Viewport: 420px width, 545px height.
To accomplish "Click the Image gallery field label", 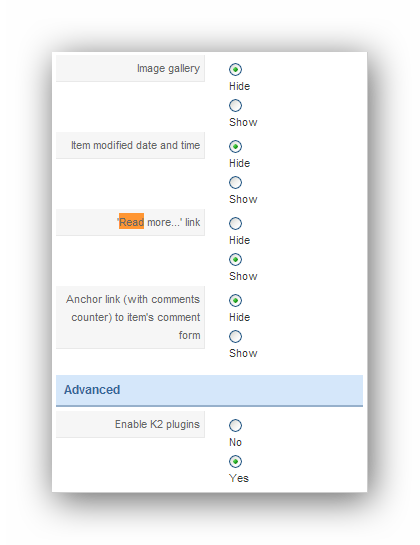I will coord(168,68).
